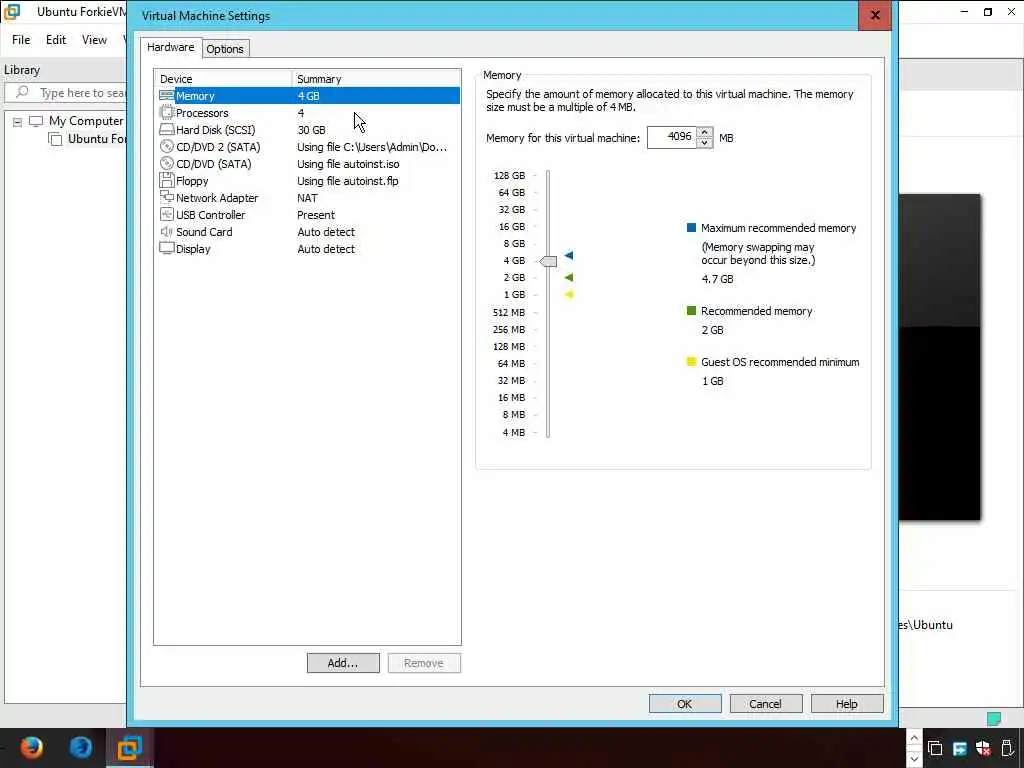Click the Add... button
This screenshot has width=1024, height=768.
pos(343,663)
